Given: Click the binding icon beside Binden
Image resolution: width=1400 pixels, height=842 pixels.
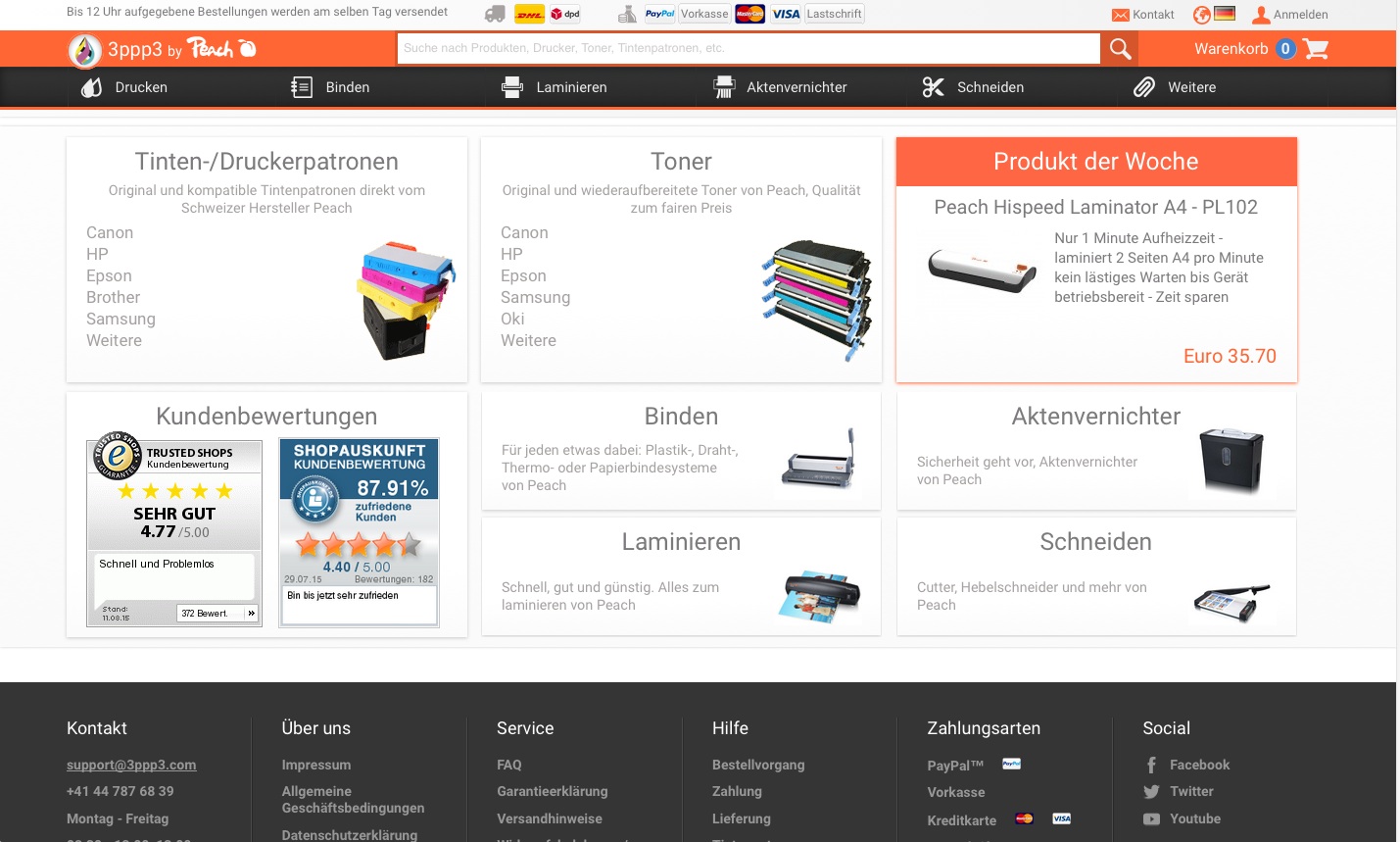Looking at the screenshot, I should (302, 87).
